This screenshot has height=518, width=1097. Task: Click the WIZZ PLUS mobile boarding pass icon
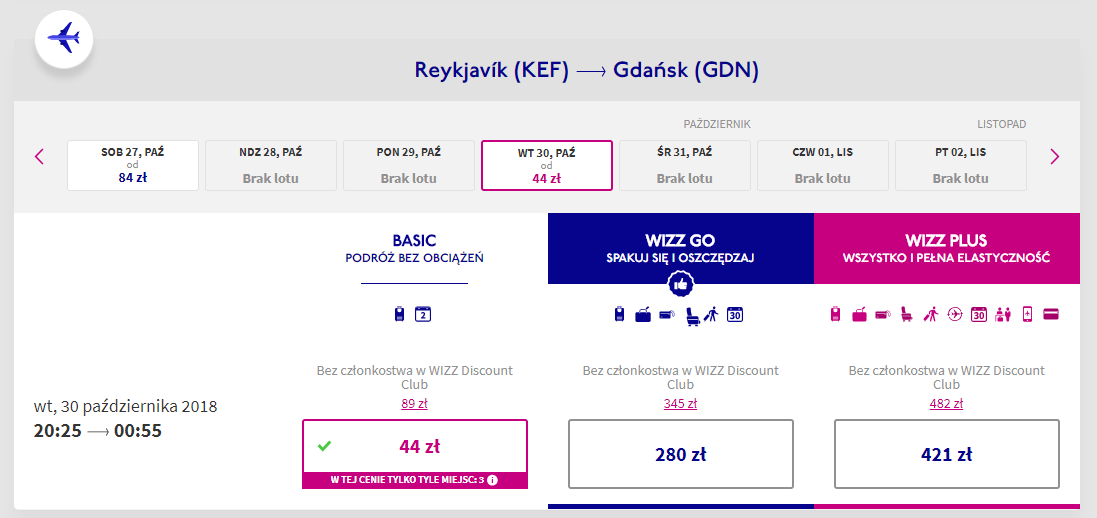point(1026,314)
